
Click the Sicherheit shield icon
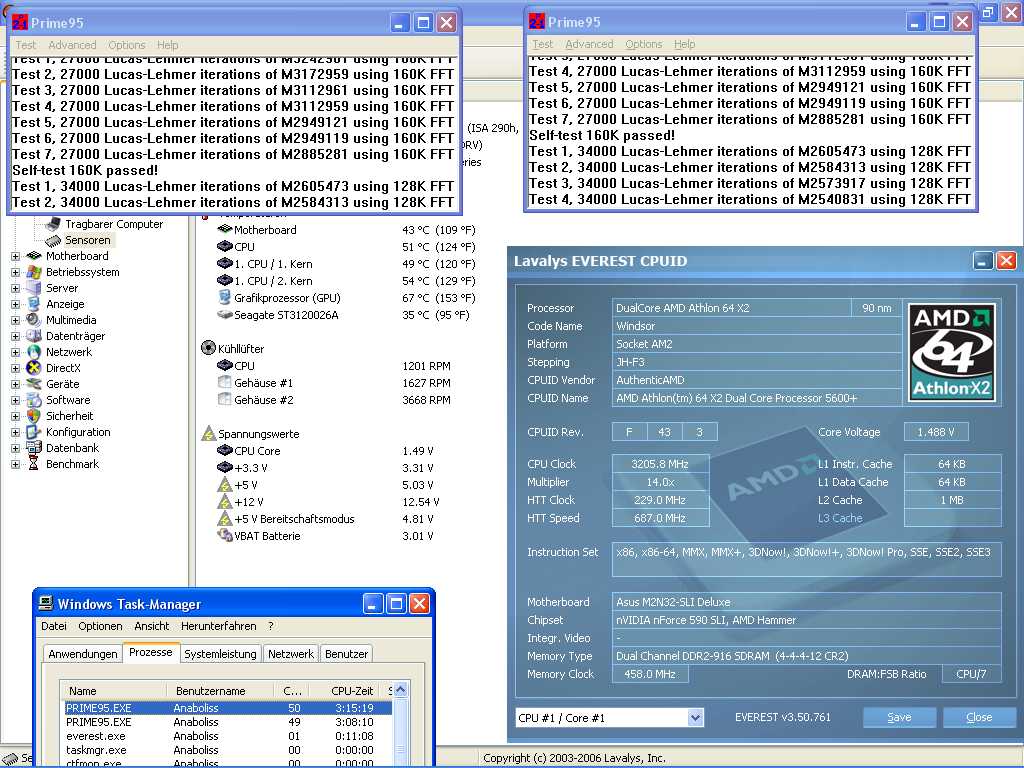pyautogui.click(x=33, y=416)
